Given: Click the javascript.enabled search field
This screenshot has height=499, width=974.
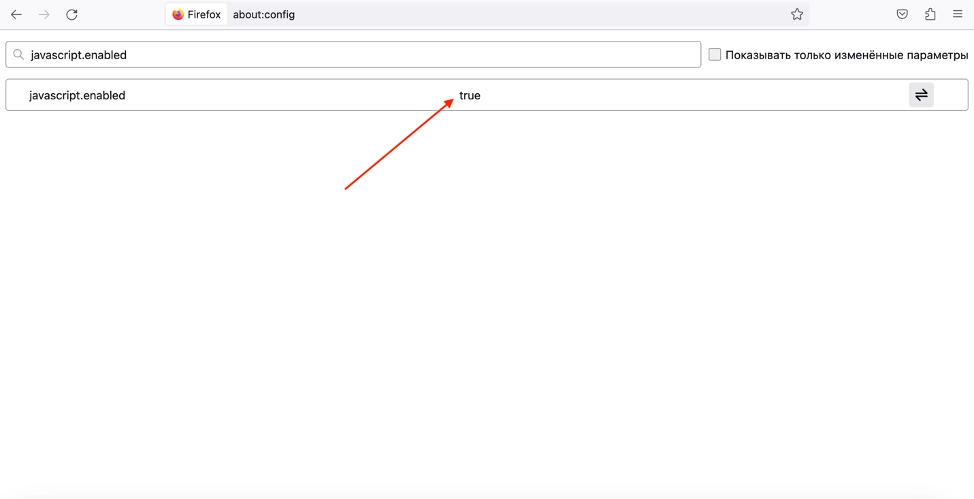Looking at the screenshot, I should (353, 55).
